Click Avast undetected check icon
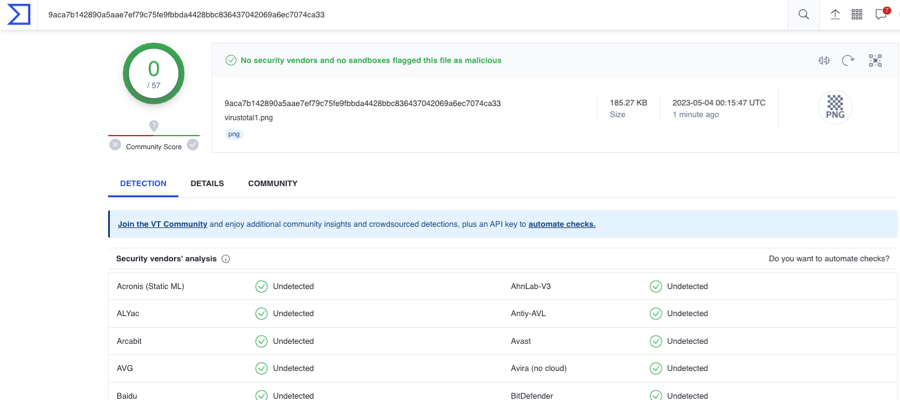 tap(655, 341)
